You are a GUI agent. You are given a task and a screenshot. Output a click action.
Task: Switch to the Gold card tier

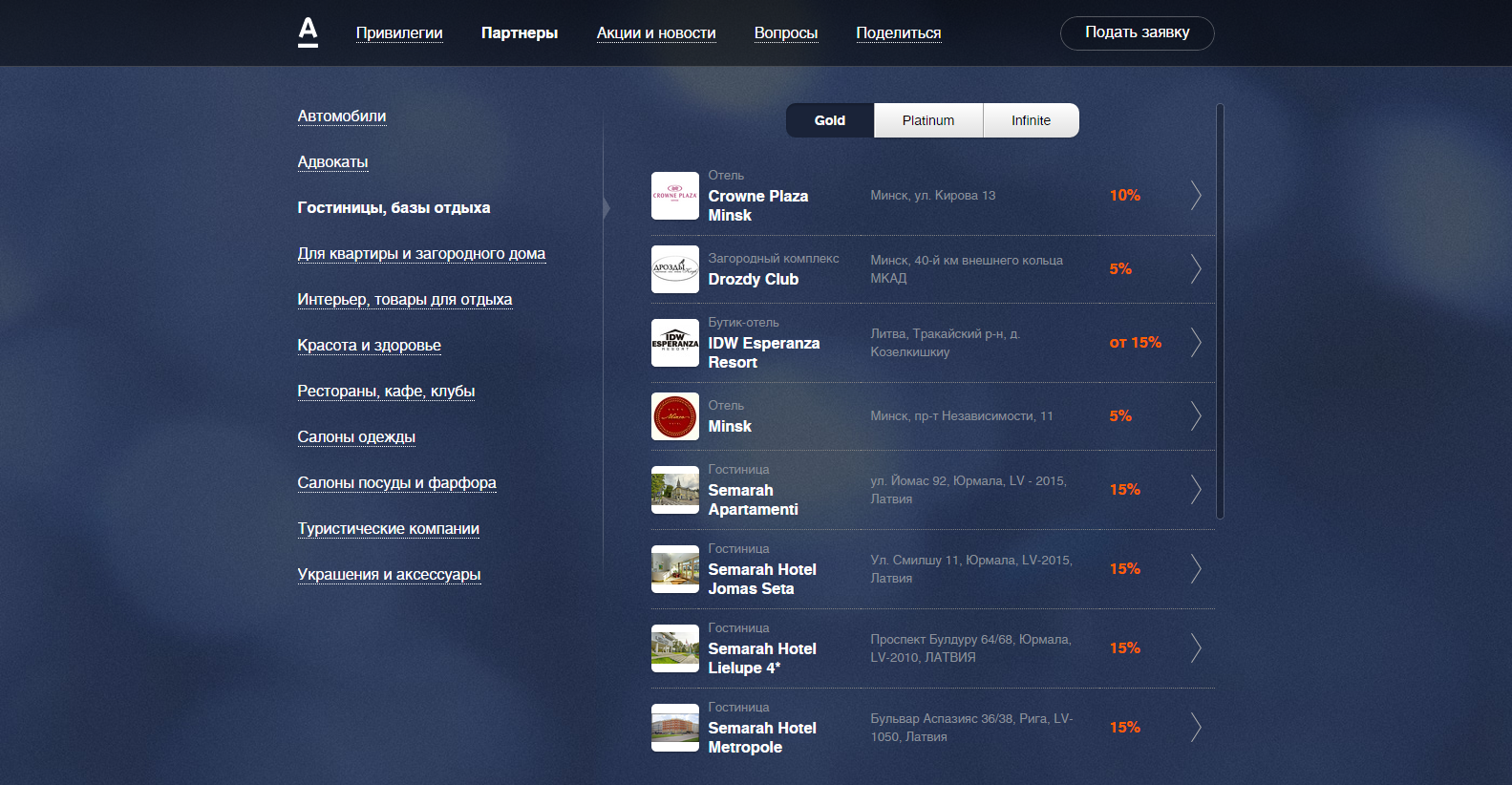tap(829, 120)
